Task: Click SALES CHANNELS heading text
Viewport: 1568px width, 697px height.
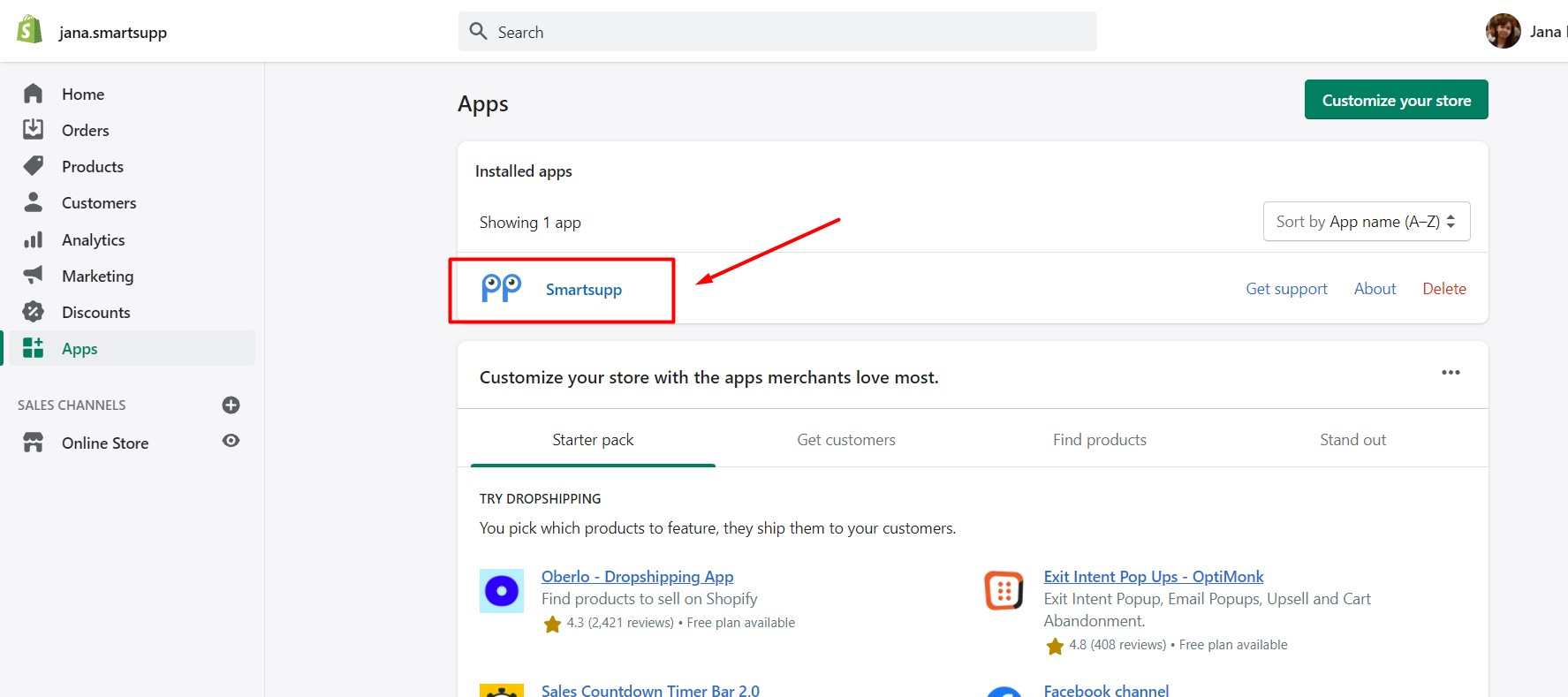Action: pyautogui.click(x=72, y=405)
